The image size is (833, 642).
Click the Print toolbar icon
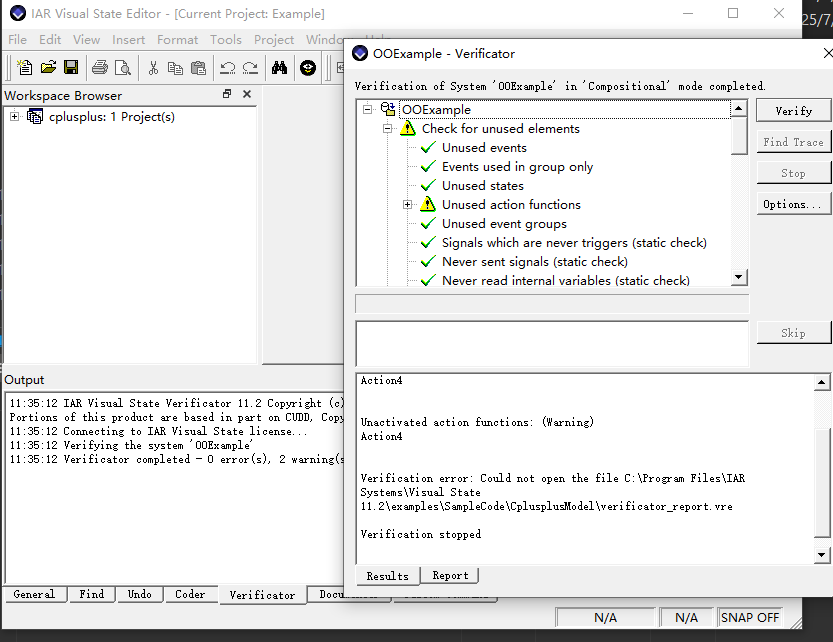pos(99,67)
